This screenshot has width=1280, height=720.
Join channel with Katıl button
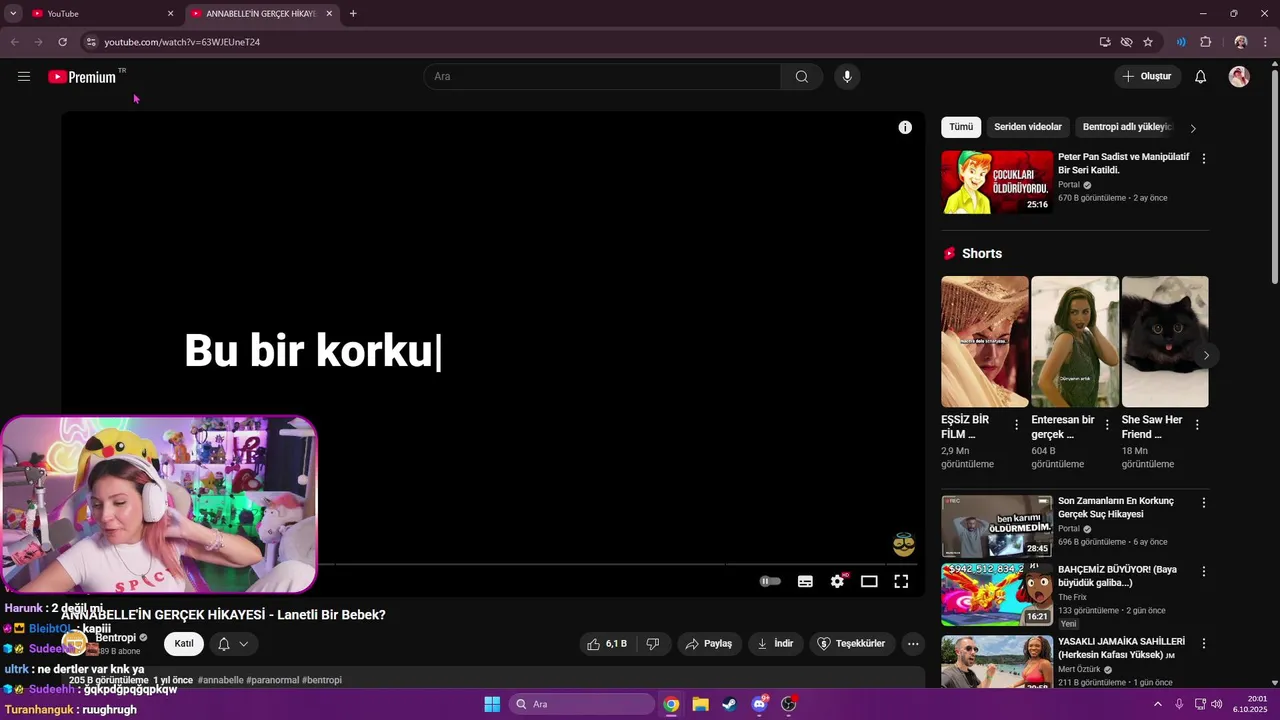point(184,644)
